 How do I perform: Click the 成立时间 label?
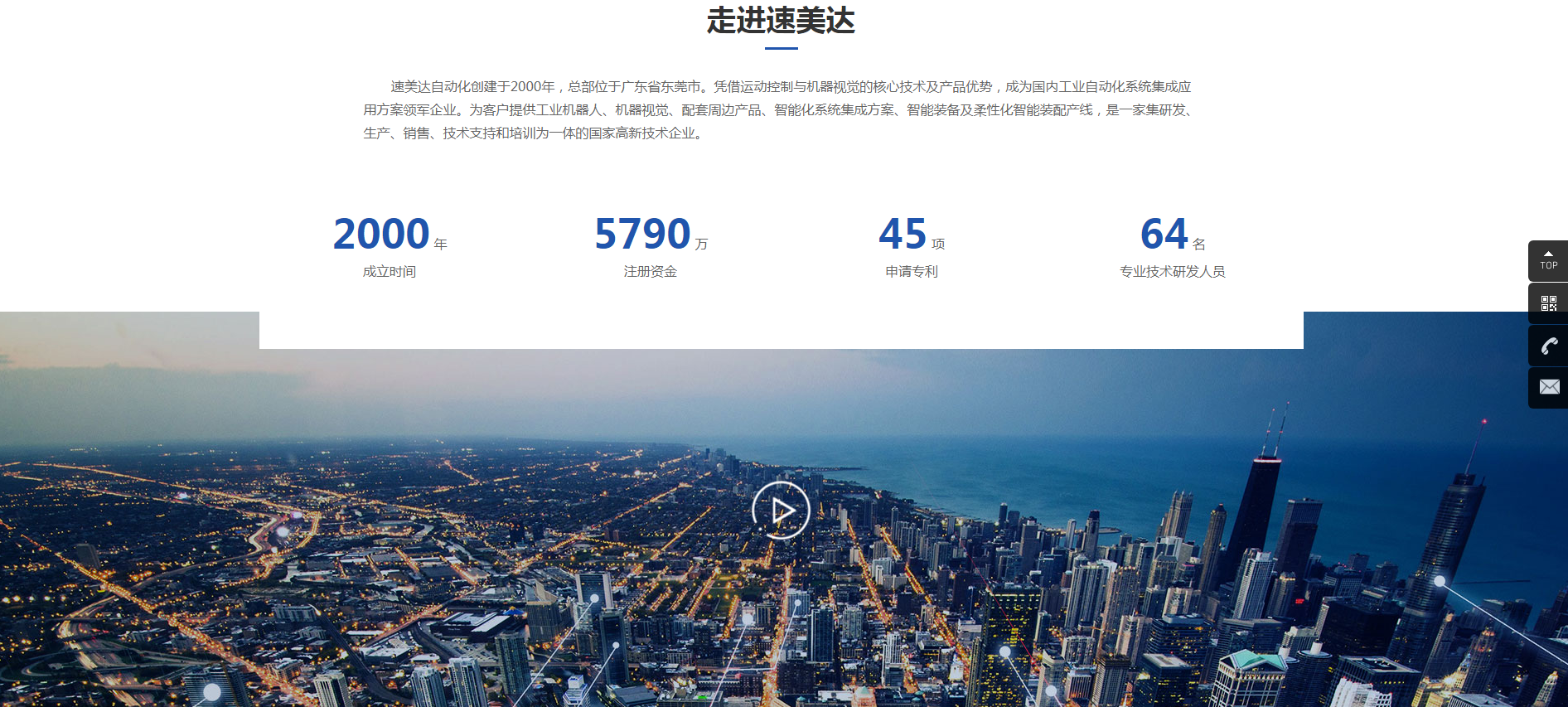[390, 272]
